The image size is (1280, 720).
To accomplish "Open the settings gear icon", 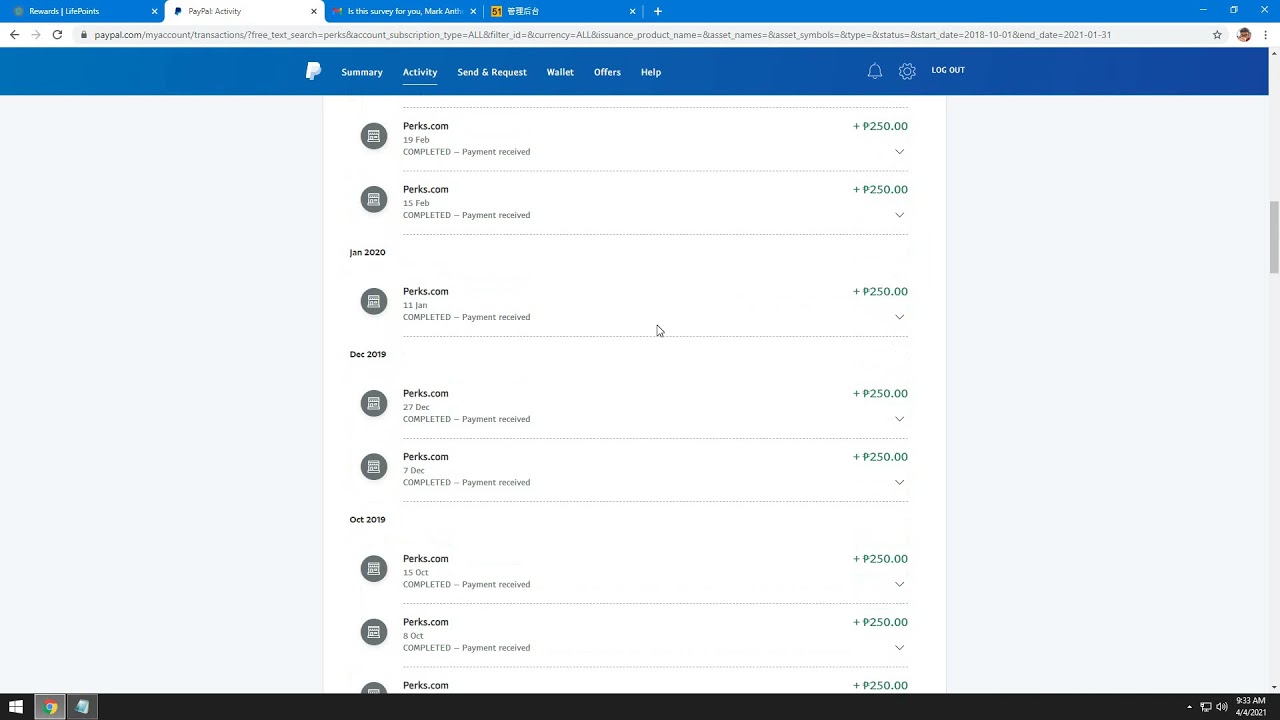I will coord(907,71).
